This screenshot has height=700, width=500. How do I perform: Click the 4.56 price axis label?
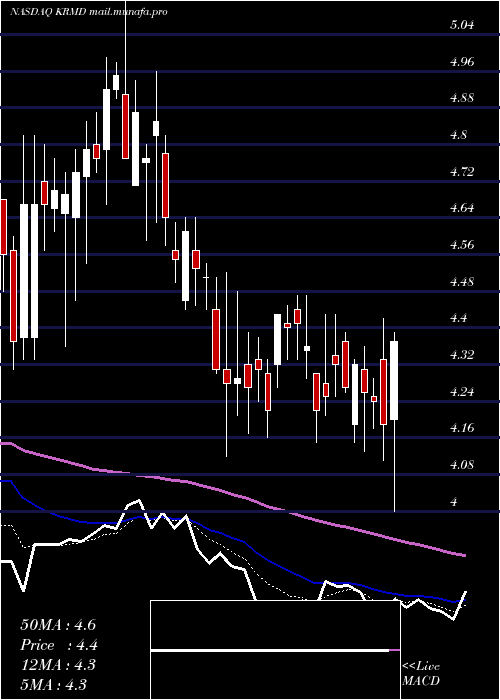pyautogui.click(x=462, y=245)
